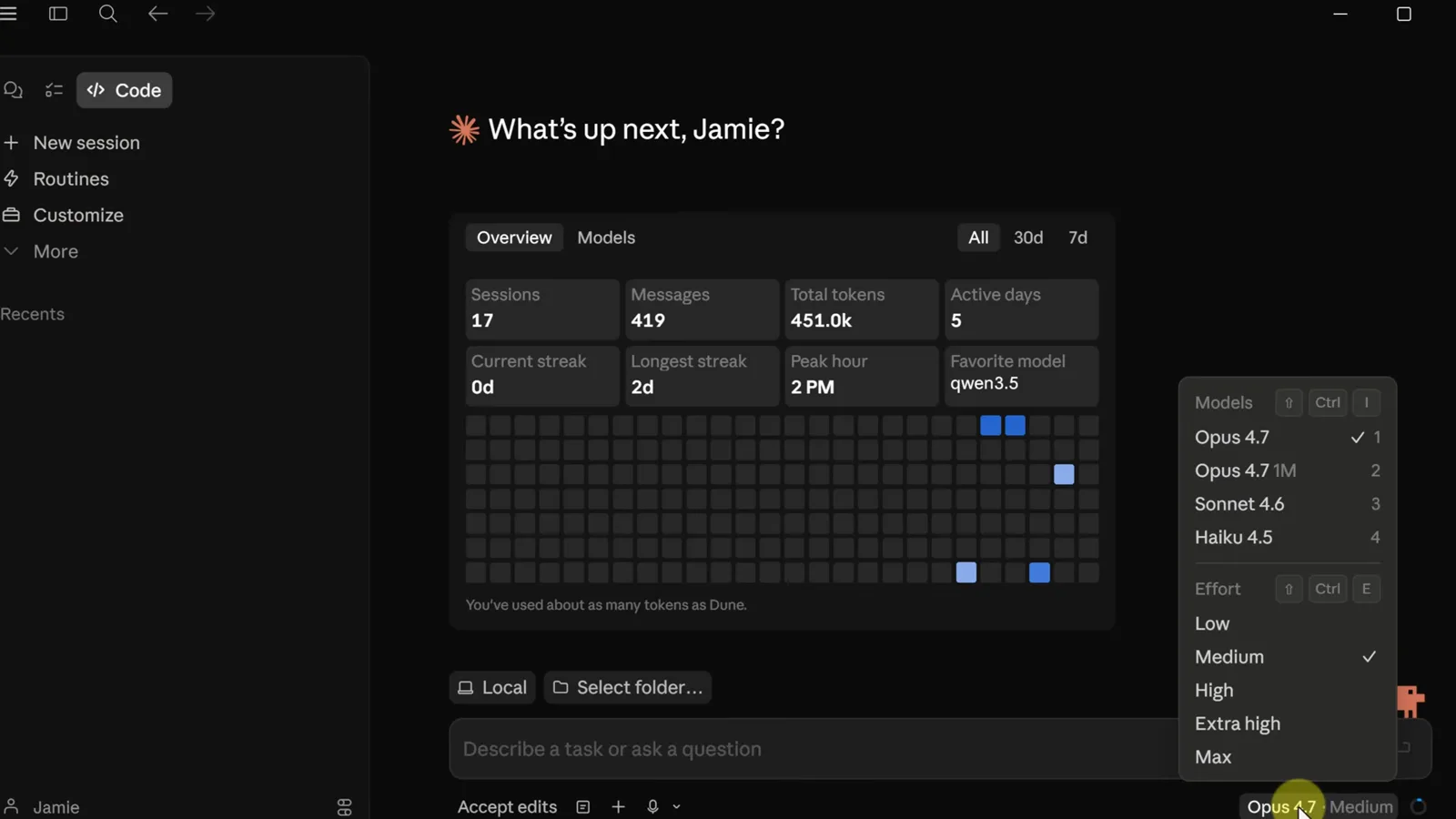Open search with the magnifier icon
The width and height of the screenshot is (1456, 819).
click(x=107, y=14)
